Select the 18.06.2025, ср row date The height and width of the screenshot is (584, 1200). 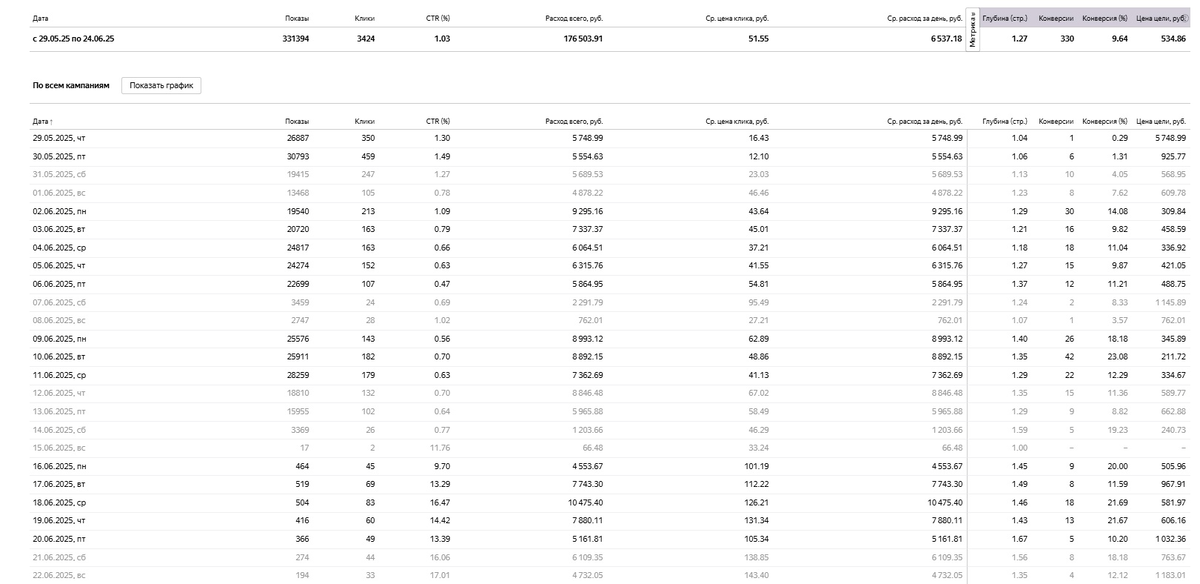[x=59, y=501]
